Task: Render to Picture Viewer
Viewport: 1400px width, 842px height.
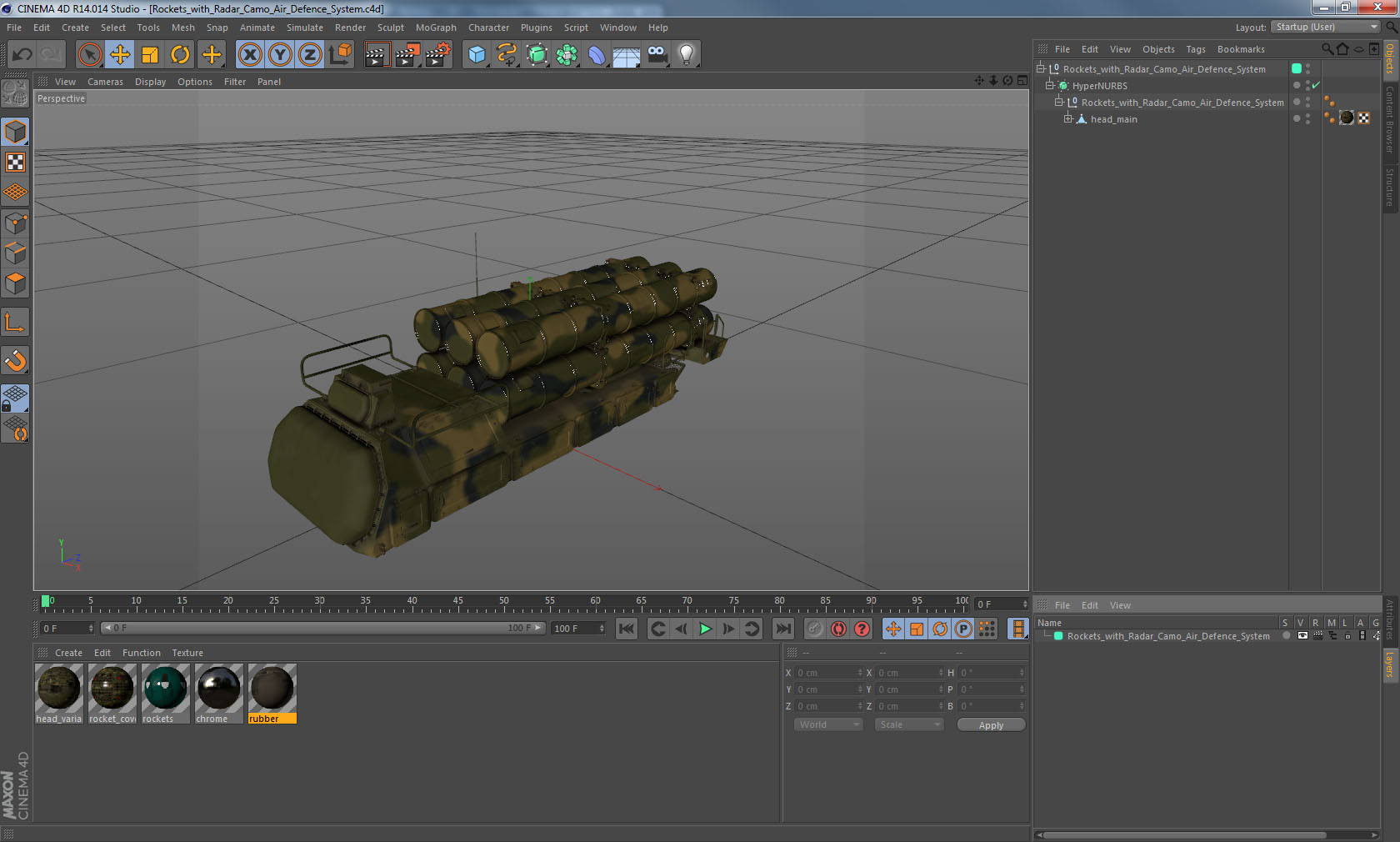Action: [x=407, y=55]
